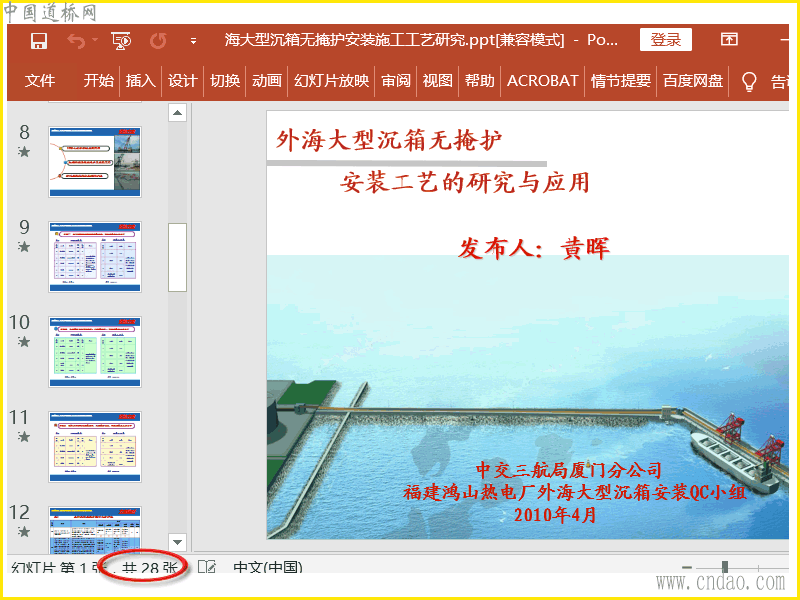Click thumbnail pane scroll down arrow
The width and height of the screenshot is (800, 600).
coord(178,542)
